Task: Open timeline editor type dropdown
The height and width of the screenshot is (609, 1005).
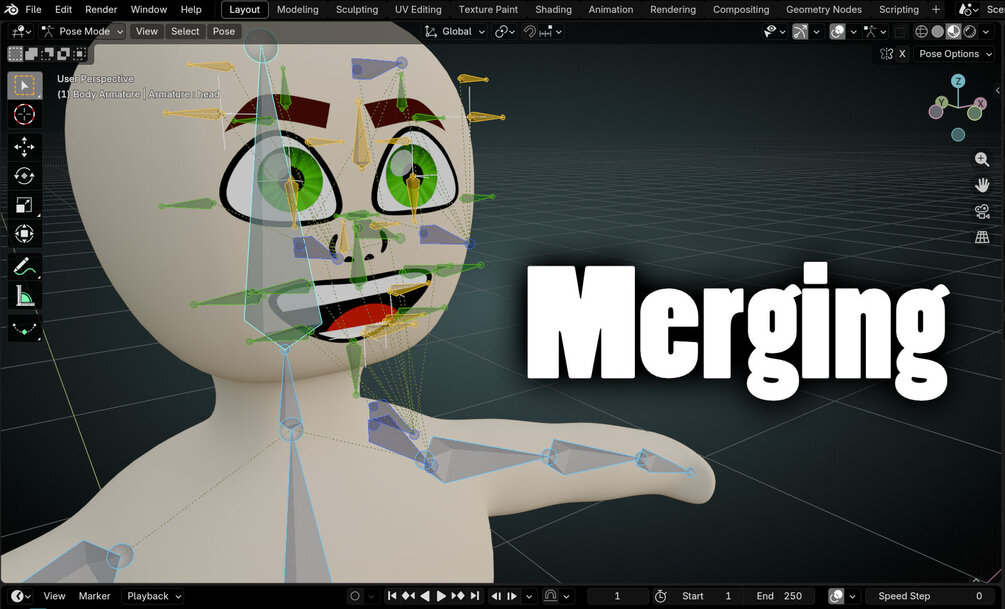Action: click(x=21, y=596)
